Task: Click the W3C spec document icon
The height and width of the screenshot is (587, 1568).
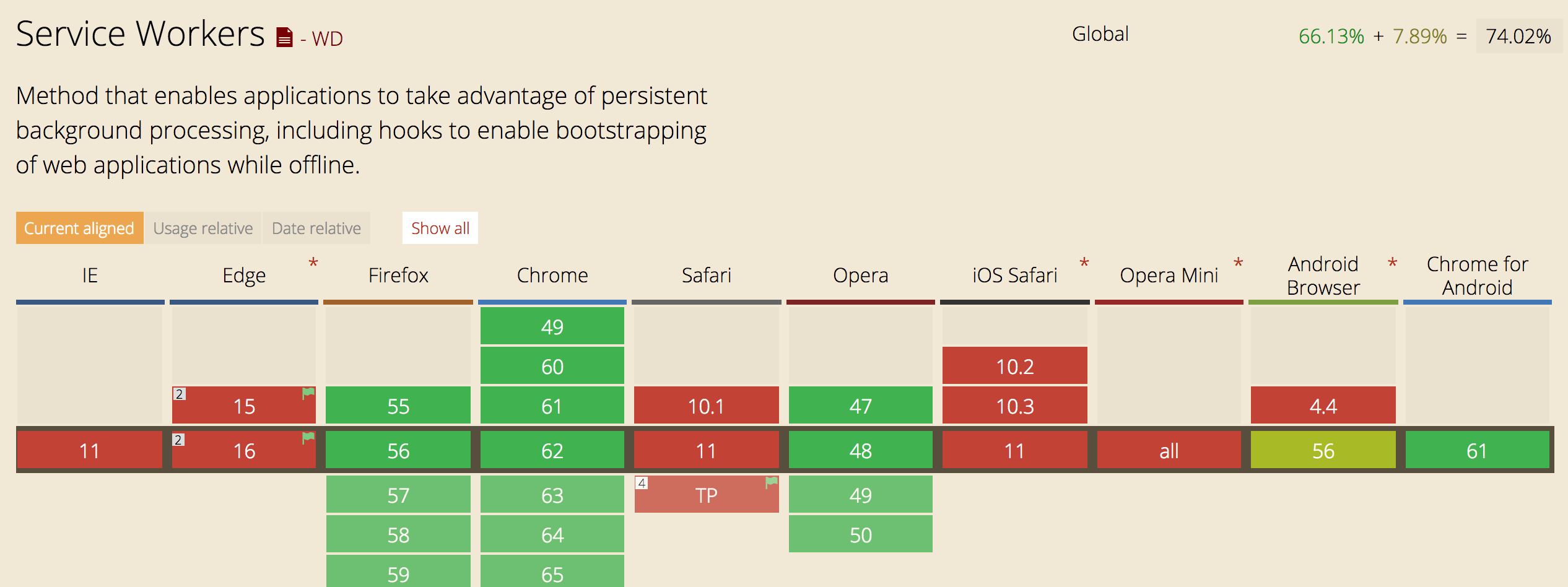Action: pyautogui.click(x=284, y=38)
